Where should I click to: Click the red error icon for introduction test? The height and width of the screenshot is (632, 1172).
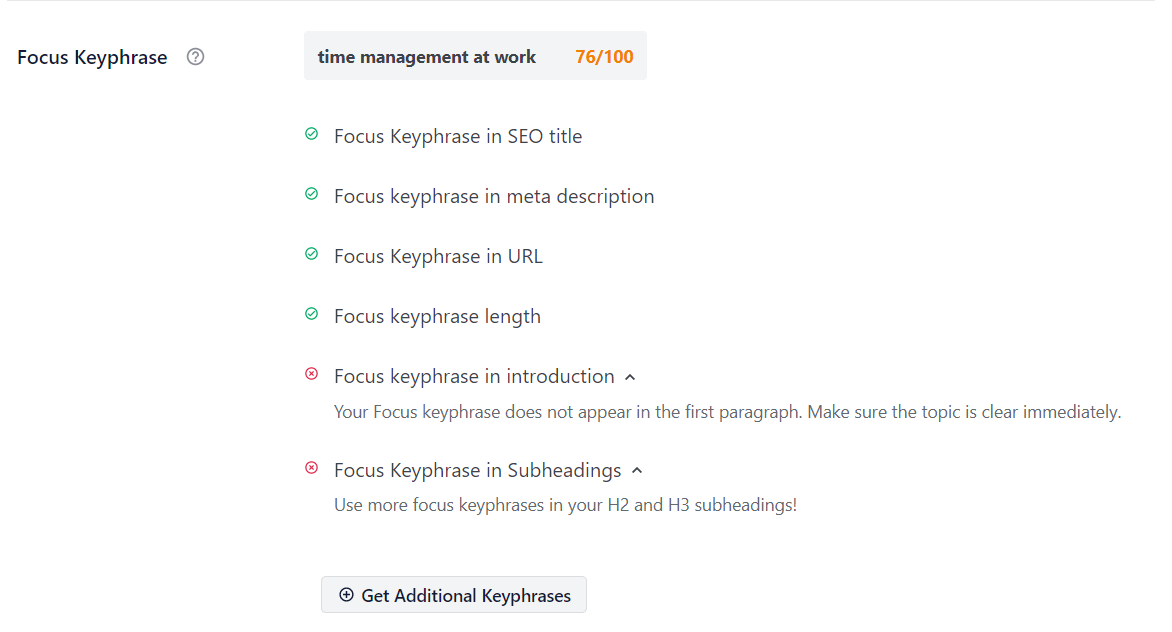311,374
